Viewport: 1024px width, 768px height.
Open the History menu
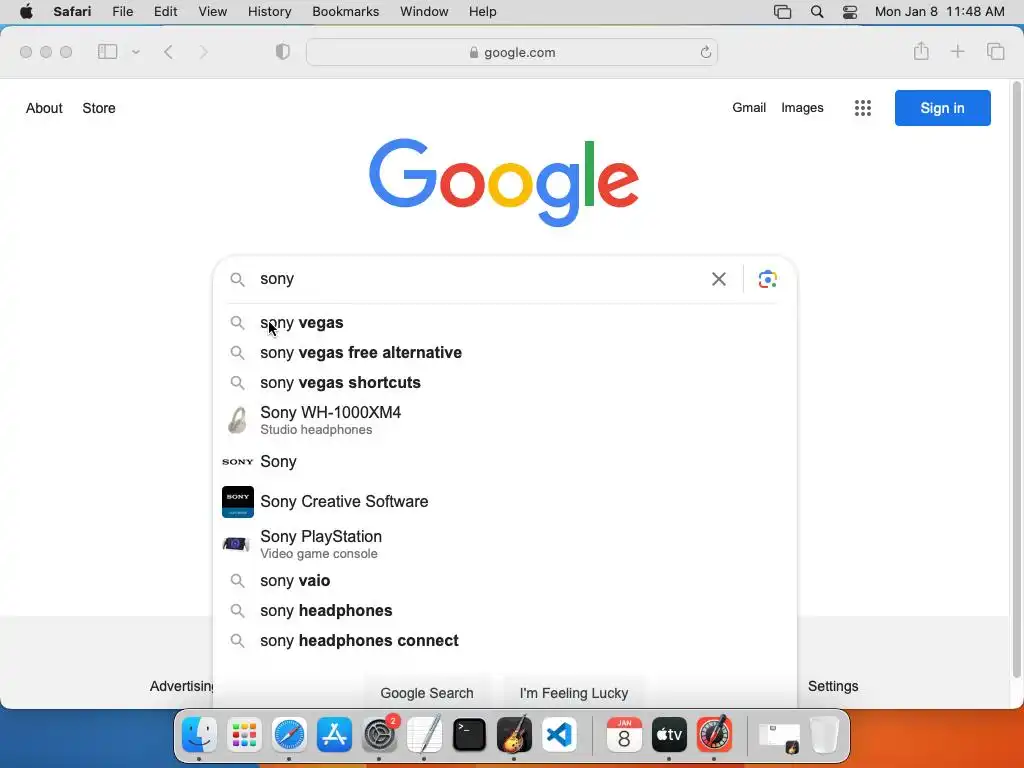coord(269,12)
